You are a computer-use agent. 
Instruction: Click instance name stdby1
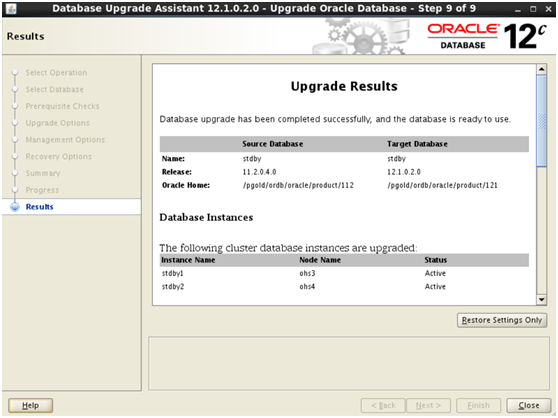pyautogui.click(x=173, y=273)
